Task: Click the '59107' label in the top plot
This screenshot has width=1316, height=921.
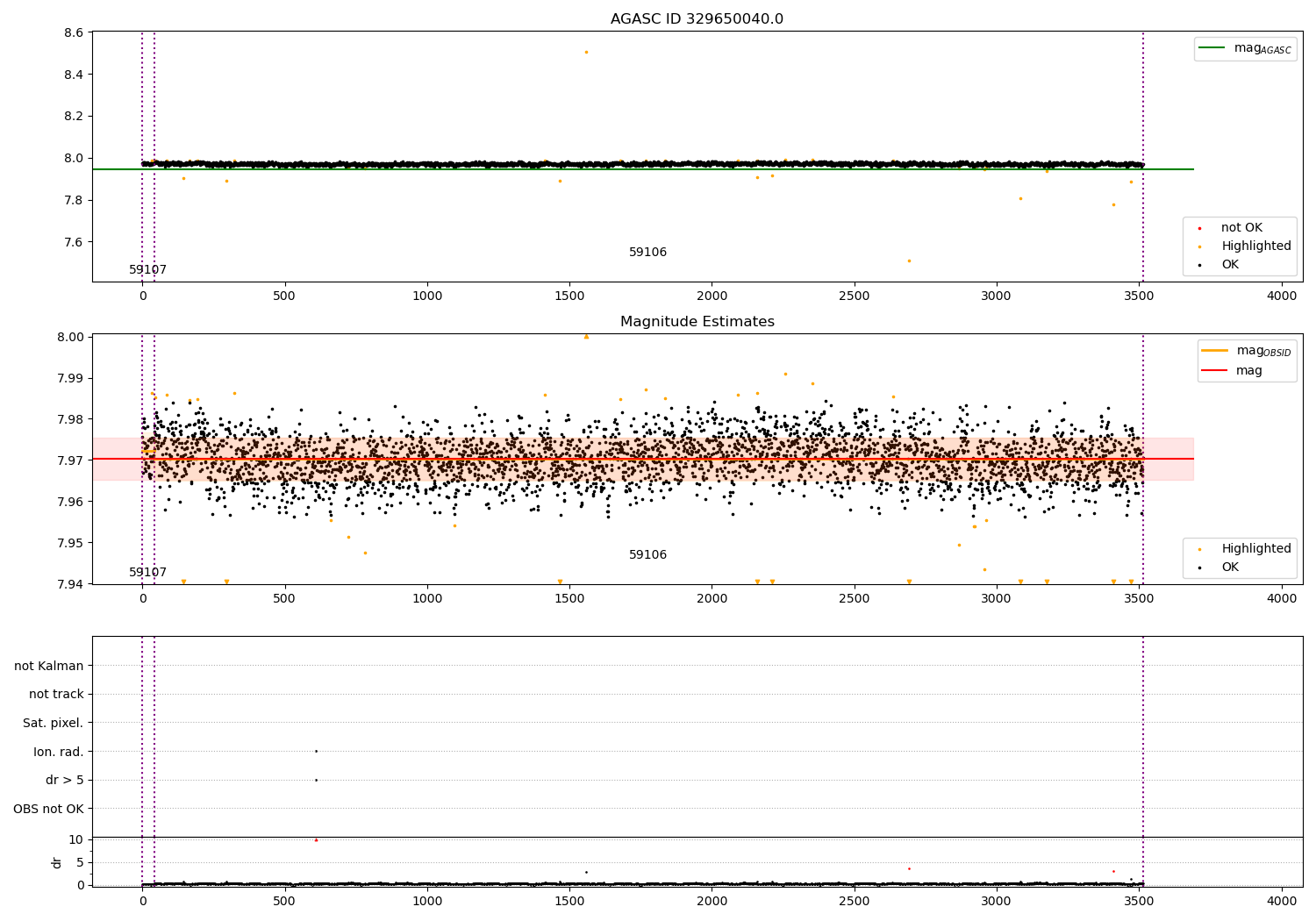Action: click(147, 270)
